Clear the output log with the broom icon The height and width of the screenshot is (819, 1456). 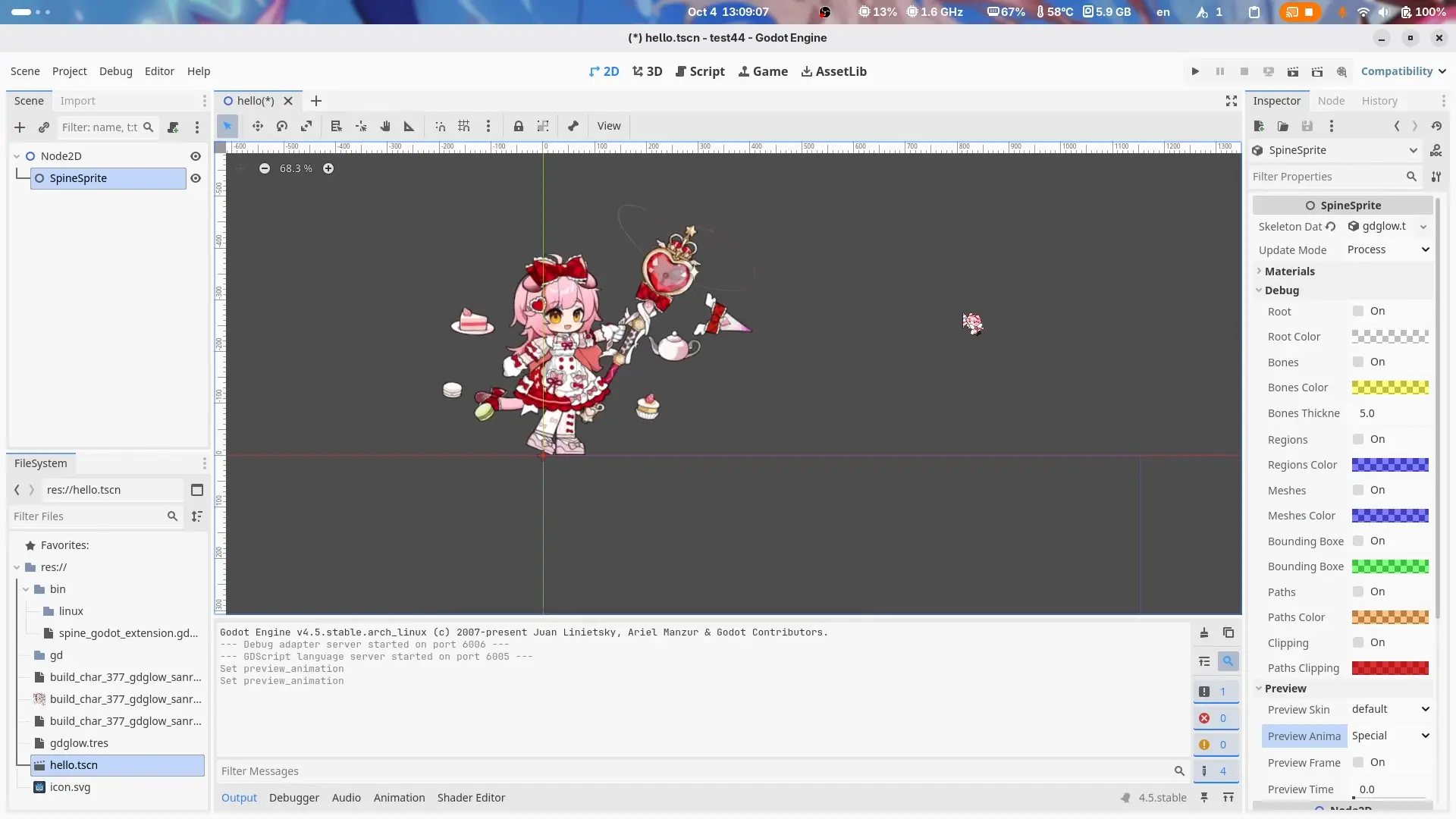(x=1204, y=633)
